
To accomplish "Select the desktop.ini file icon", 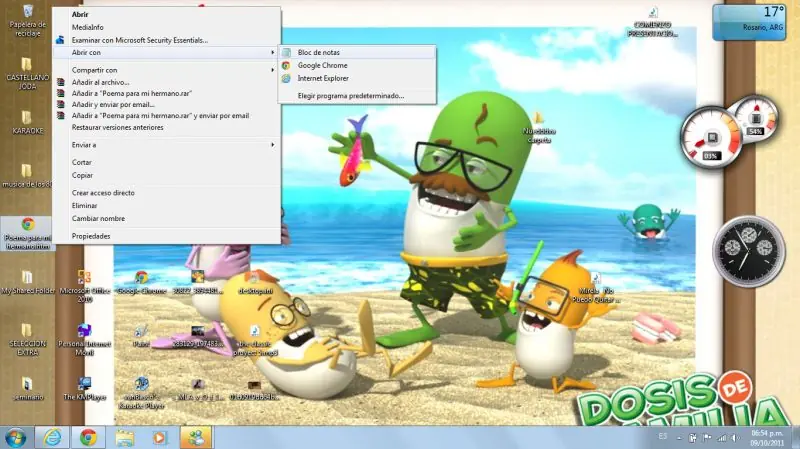I will (x=255, y=283).
